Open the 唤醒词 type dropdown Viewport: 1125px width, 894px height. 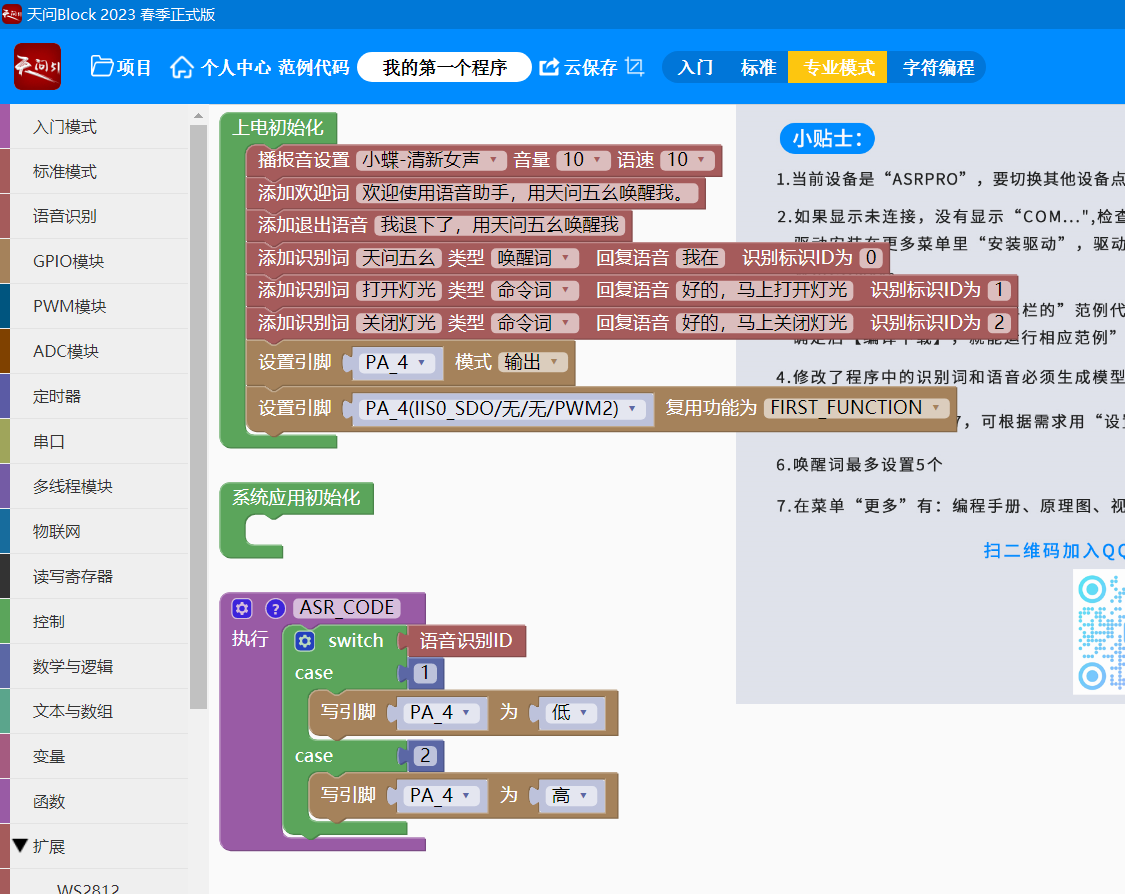(x=535, y=258)
